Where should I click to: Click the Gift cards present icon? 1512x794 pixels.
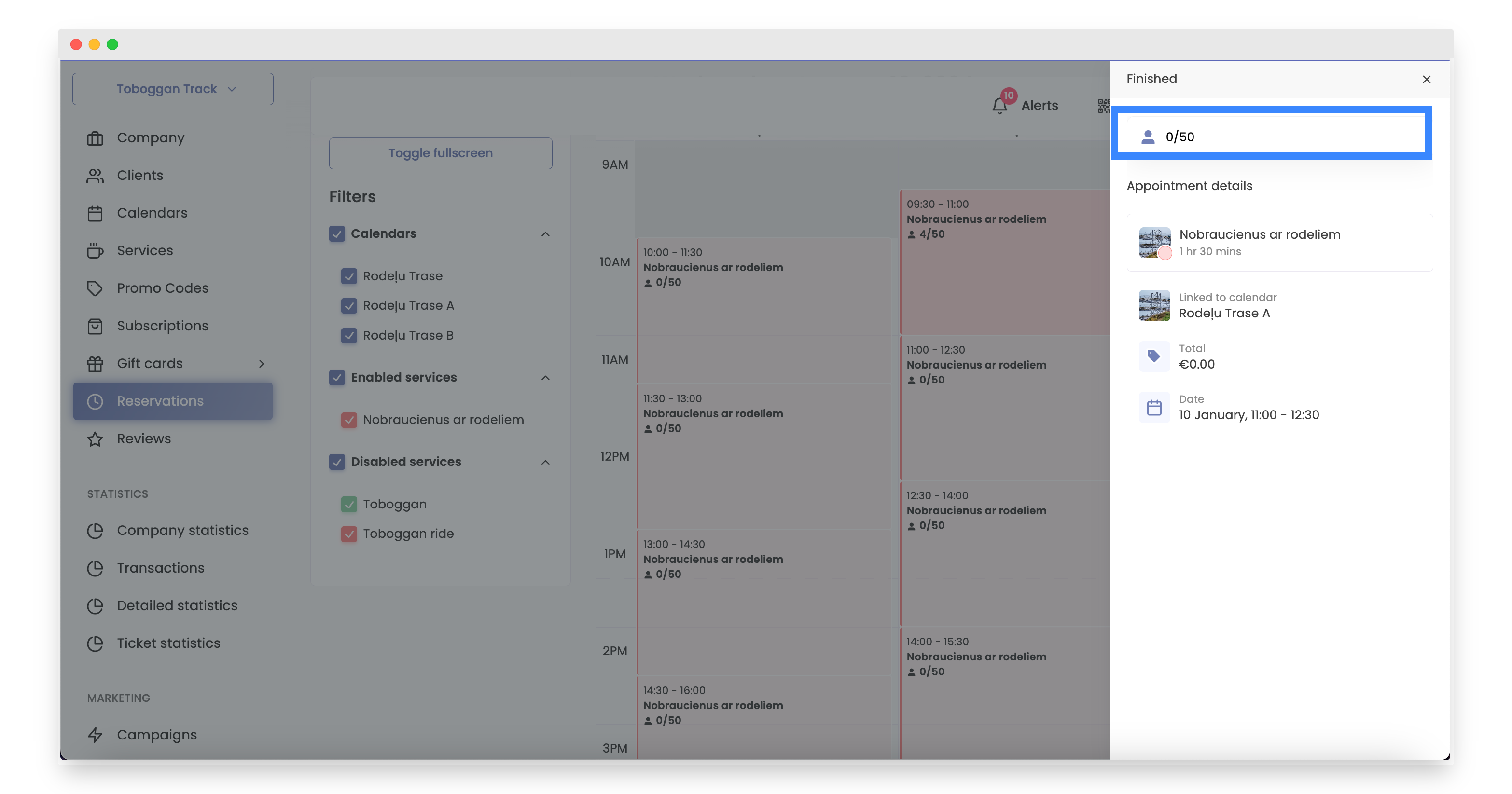tap(95, 364)
